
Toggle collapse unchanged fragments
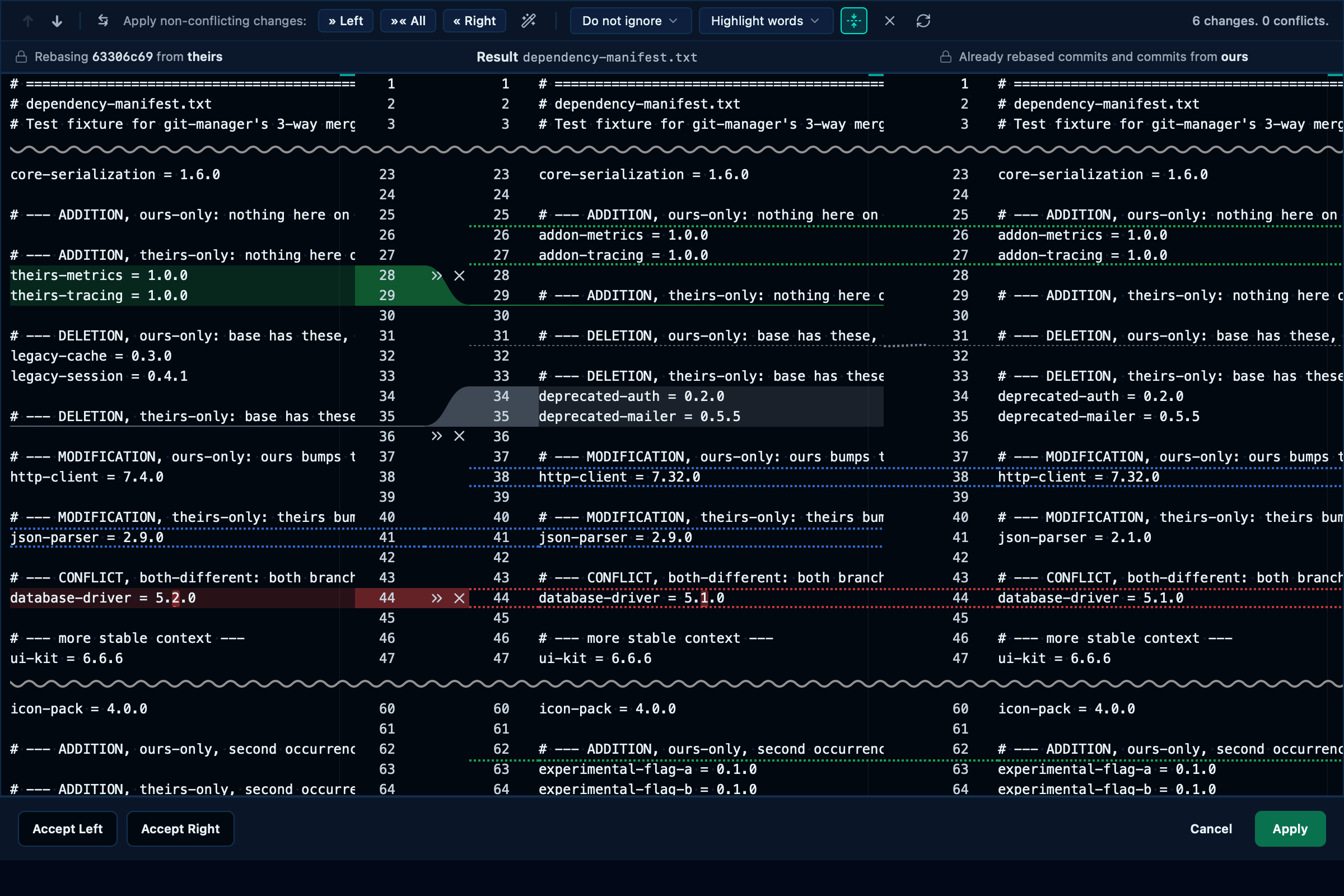click(x=853, y=21)
